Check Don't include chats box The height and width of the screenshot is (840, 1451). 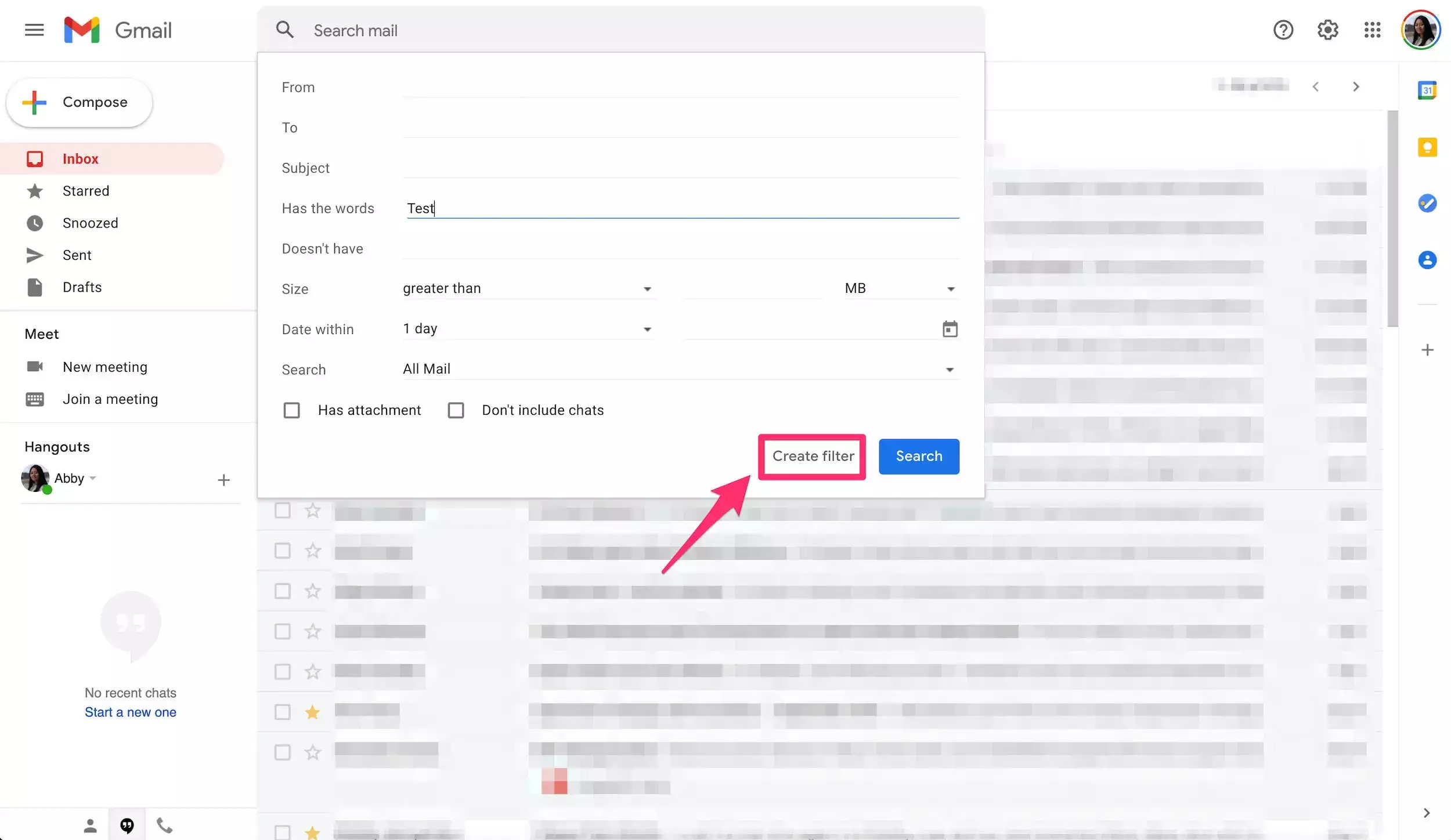pos(456,410)
